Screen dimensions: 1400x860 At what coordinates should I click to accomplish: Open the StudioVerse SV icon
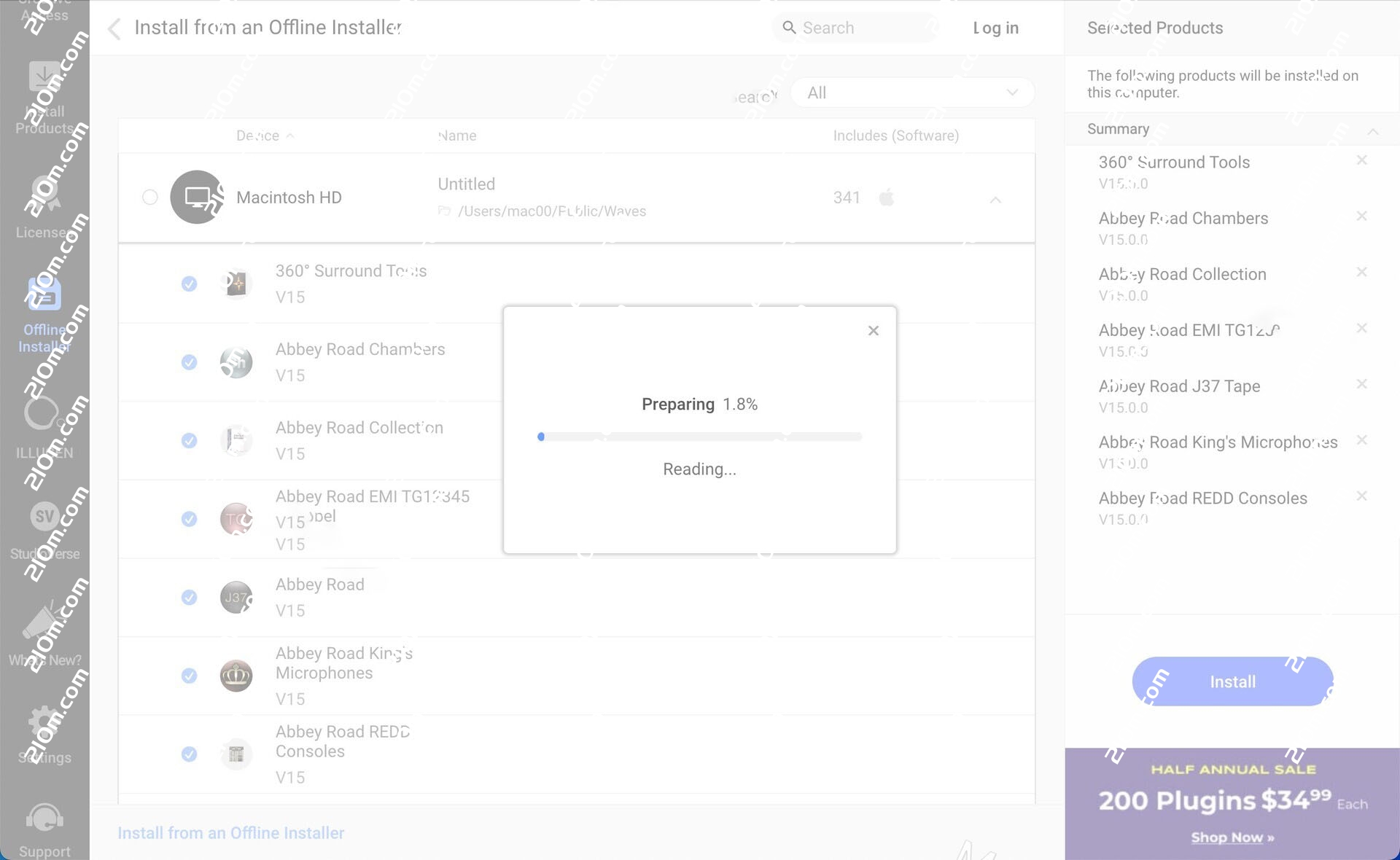pyautogui.click(x=44, y=517)
